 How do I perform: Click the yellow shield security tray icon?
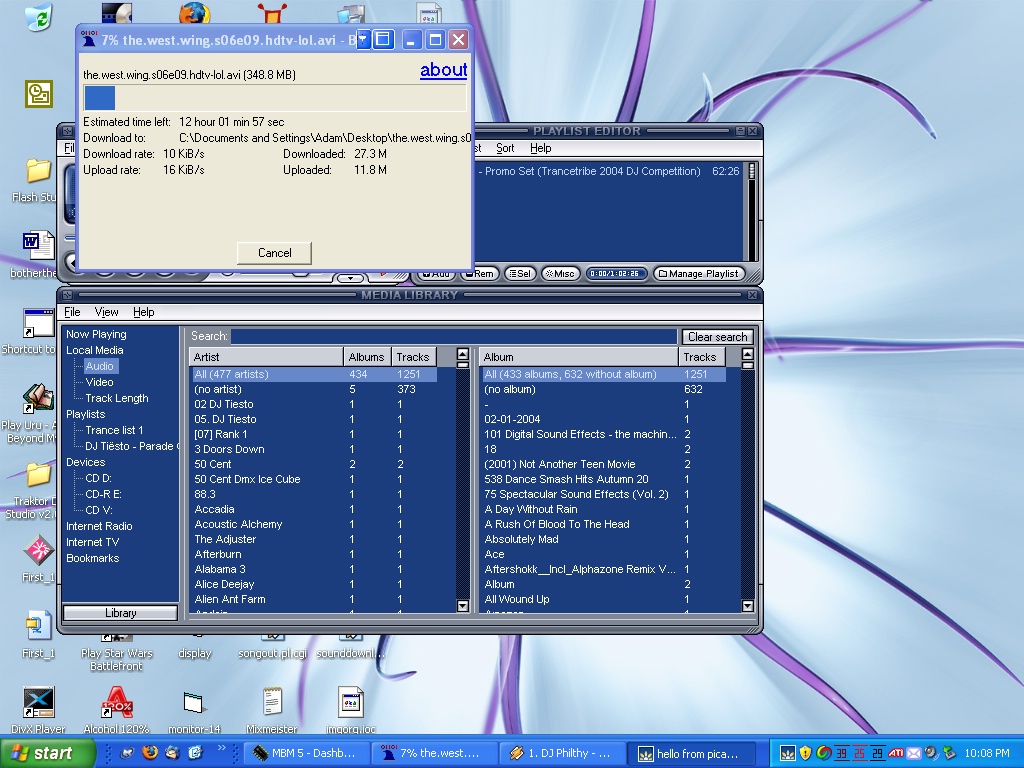806,753
